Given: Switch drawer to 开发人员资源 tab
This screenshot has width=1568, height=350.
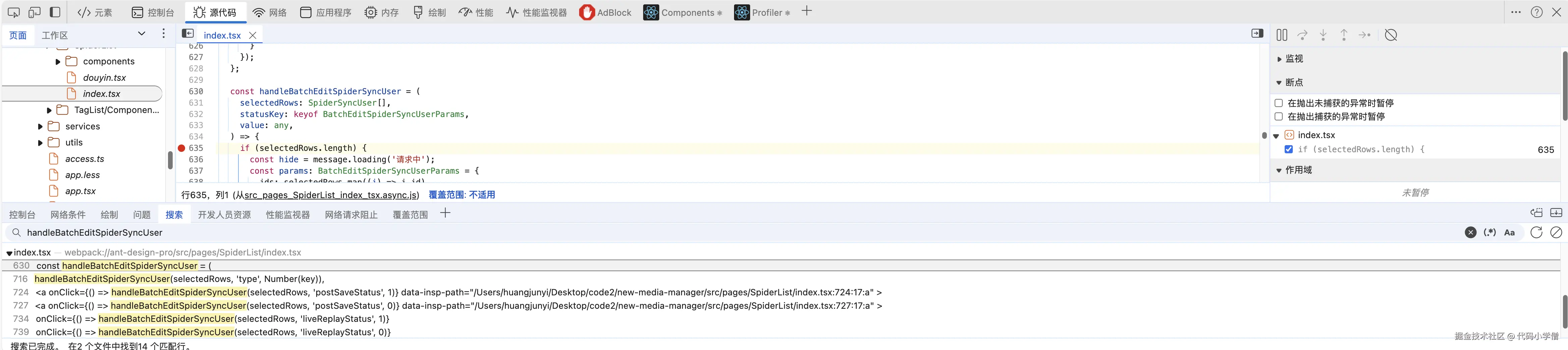Looking at the screenshot, I should [224, 215].
